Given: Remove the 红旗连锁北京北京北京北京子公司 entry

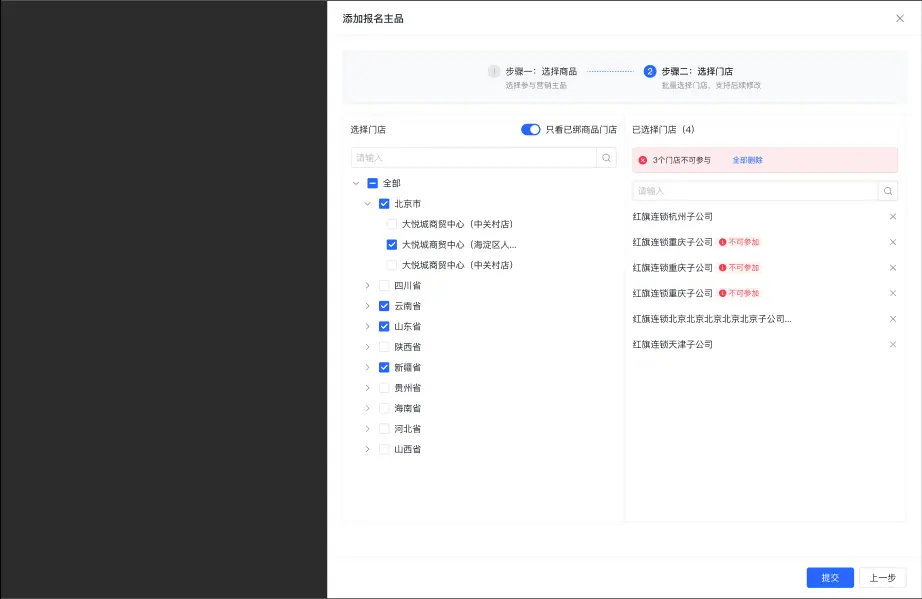Looking at the screenshot, I should [x=893, y=319].
